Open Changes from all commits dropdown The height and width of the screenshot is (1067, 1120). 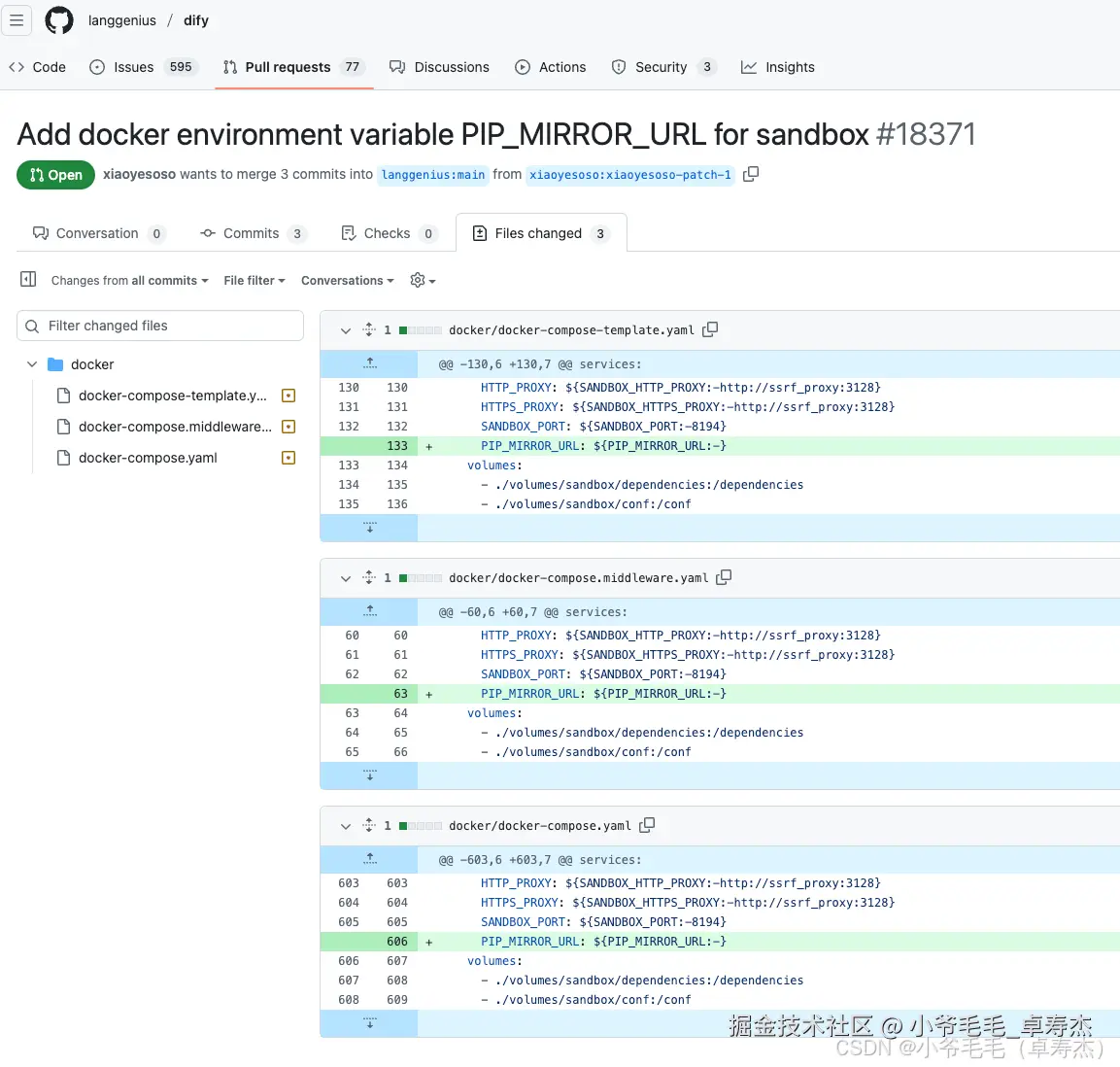tap(130, 280)
